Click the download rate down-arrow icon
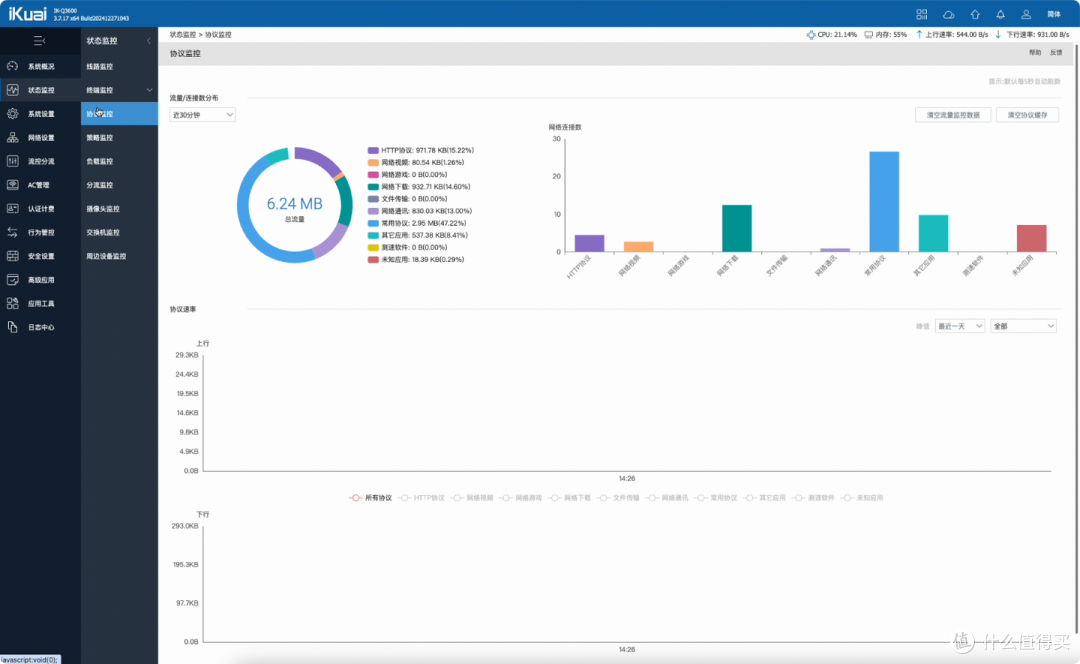 coord(998,34)
